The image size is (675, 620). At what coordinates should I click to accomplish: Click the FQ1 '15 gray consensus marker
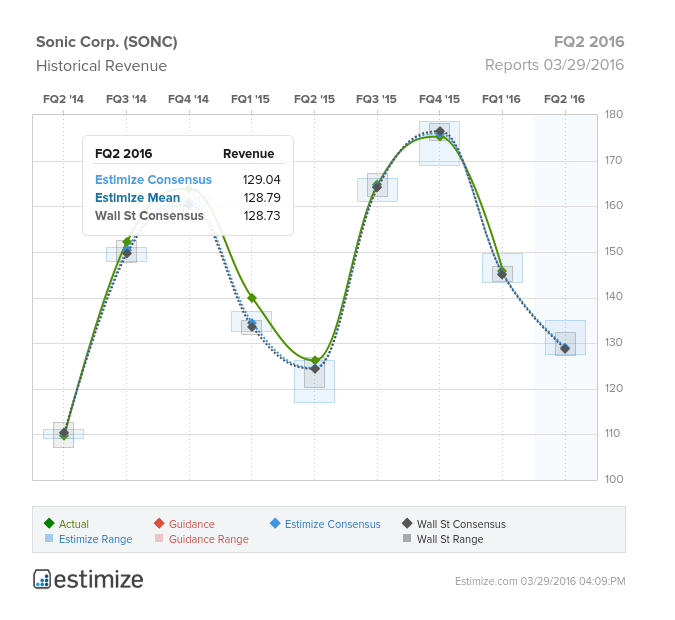click(252, 326)
